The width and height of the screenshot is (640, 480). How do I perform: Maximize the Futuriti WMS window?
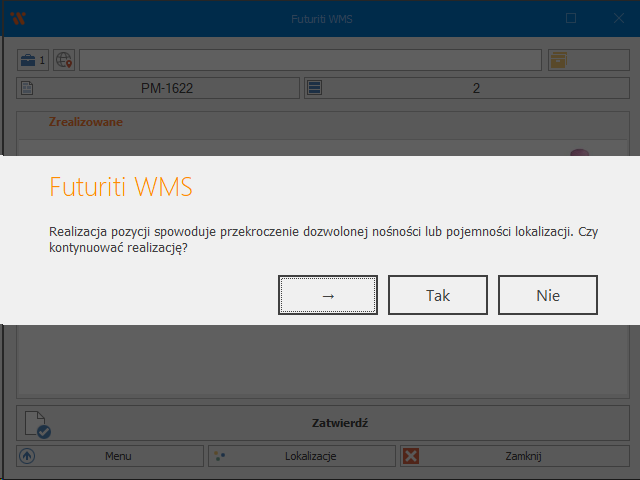pos(570,18)
